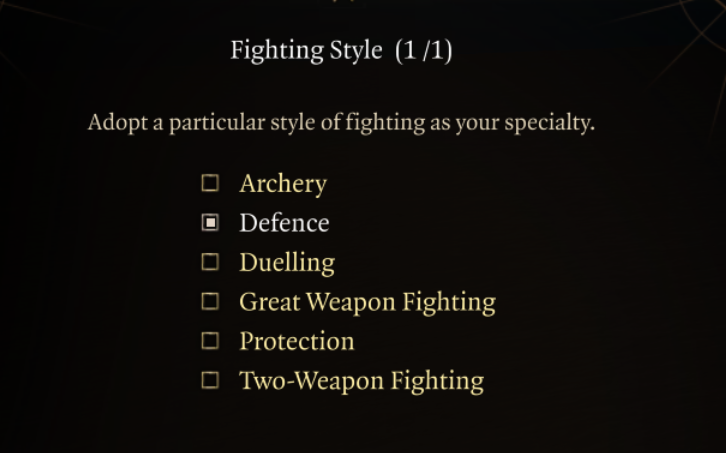Screen dimensions: 726x453
Task: Click the Two-Weapon Fighting label
Action: 361,381
